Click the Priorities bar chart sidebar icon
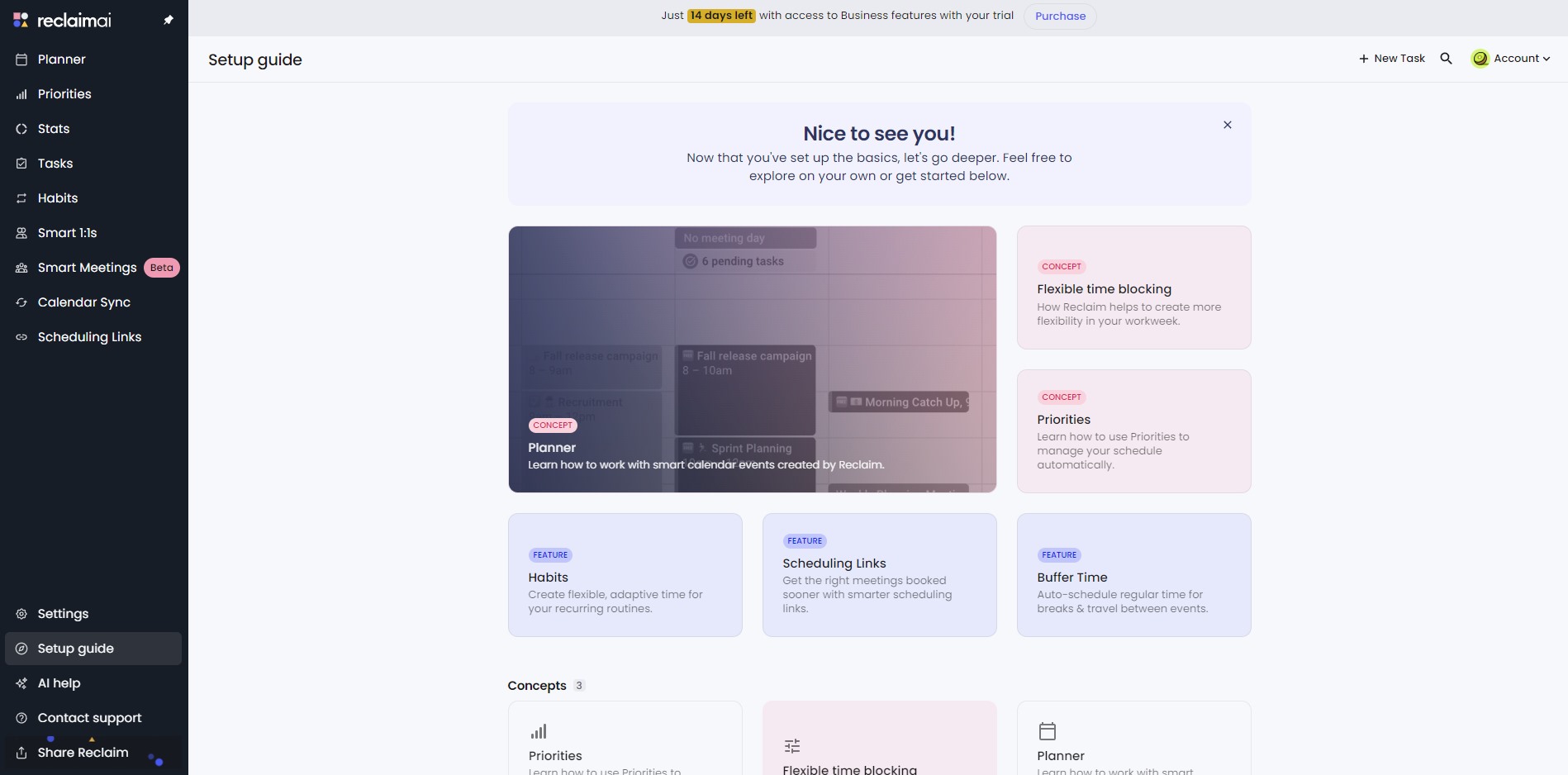The image size is (1568, 775). coord(21,94)
